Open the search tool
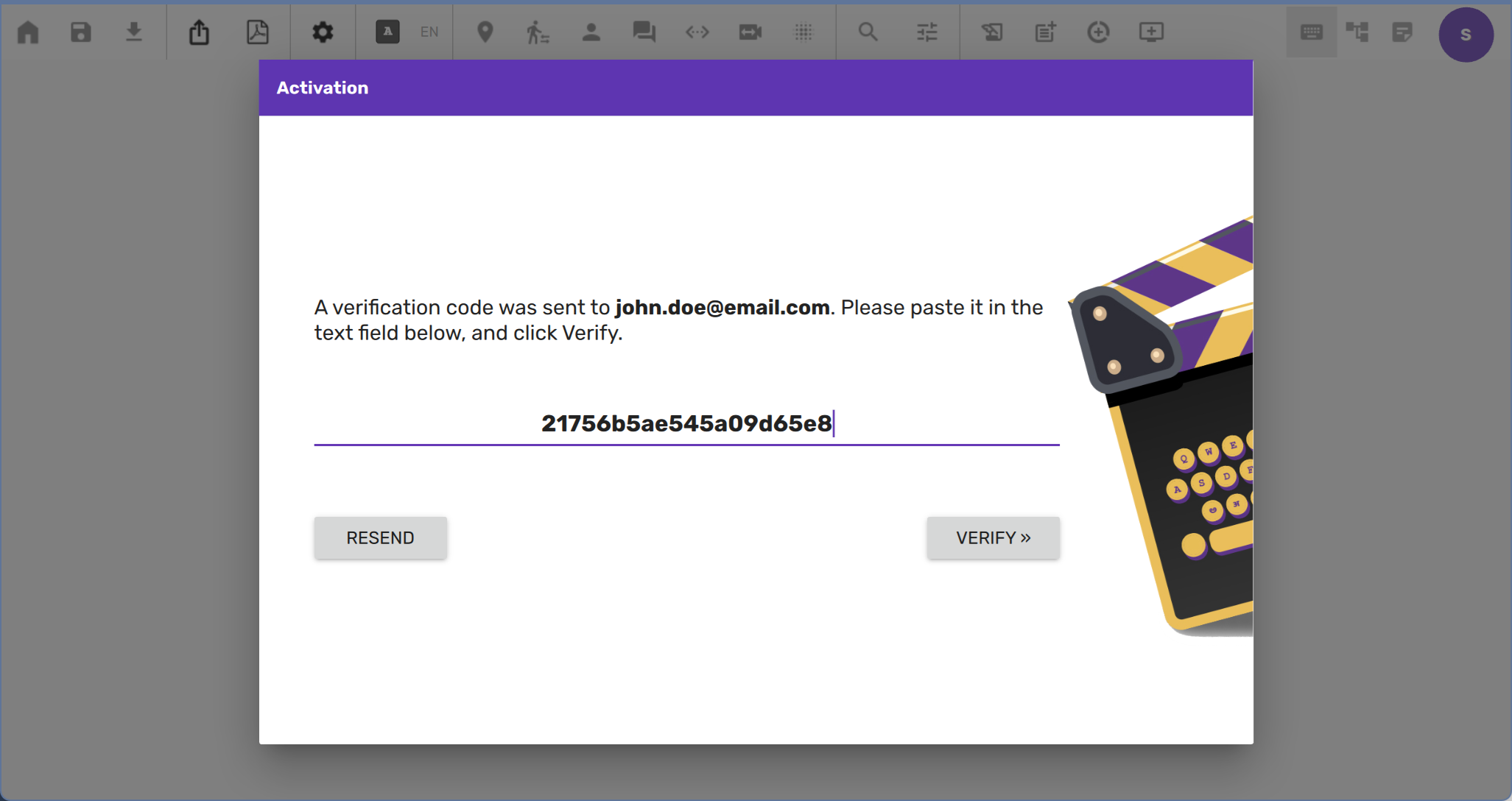Viewport: 1512px width, 801px height. click(x=868, y=32)
